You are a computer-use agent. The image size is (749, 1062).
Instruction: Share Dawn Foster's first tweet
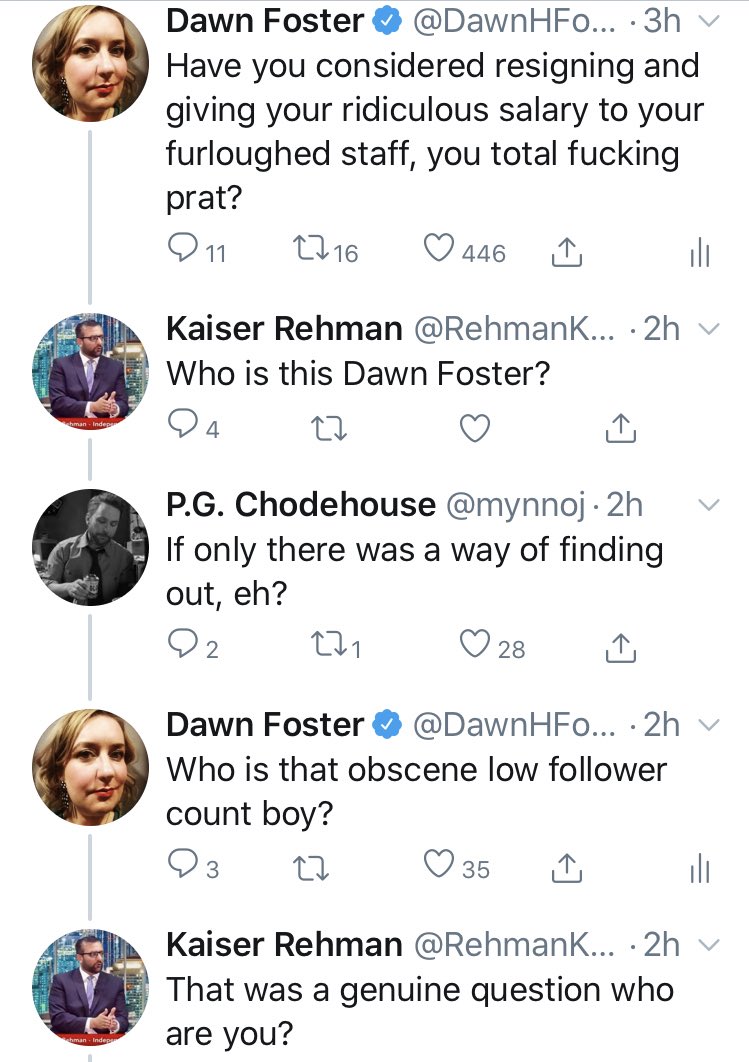click(x=567, y=252)
